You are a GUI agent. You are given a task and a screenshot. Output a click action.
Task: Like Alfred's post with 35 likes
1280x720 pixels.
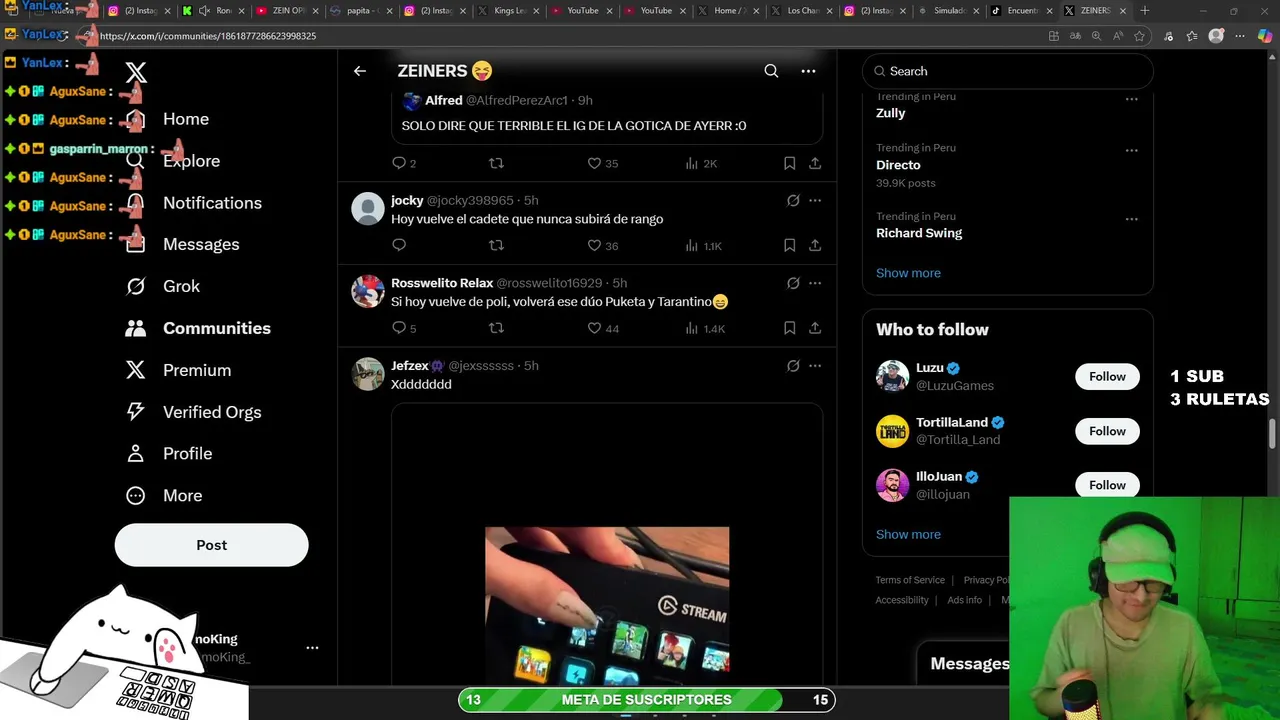click(x=594, y=163)
